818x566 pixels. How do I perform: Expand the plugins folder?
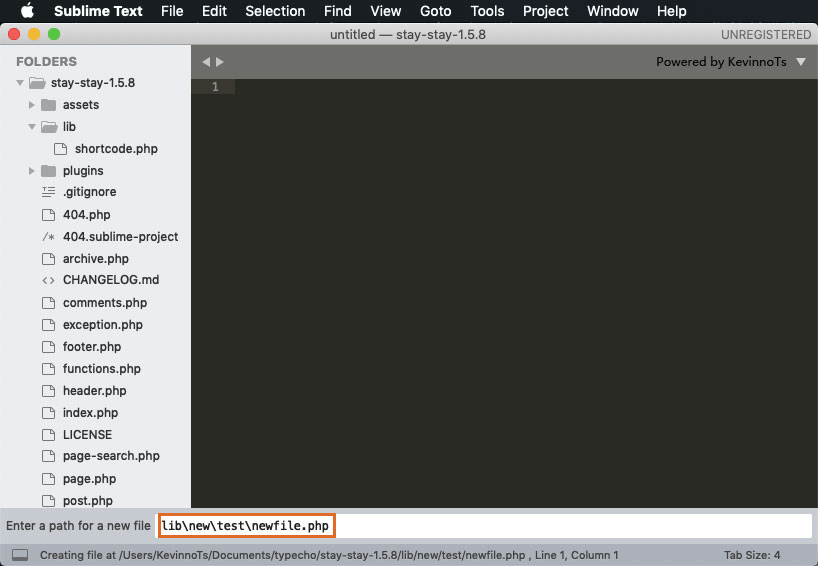click(32, 171)
